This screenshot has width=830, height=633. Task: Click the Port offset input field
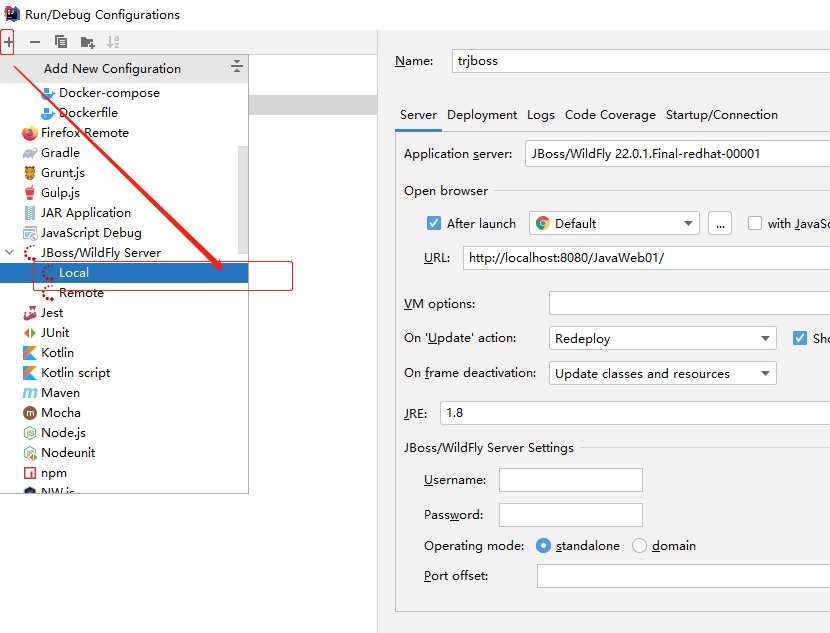click(683, 576)
